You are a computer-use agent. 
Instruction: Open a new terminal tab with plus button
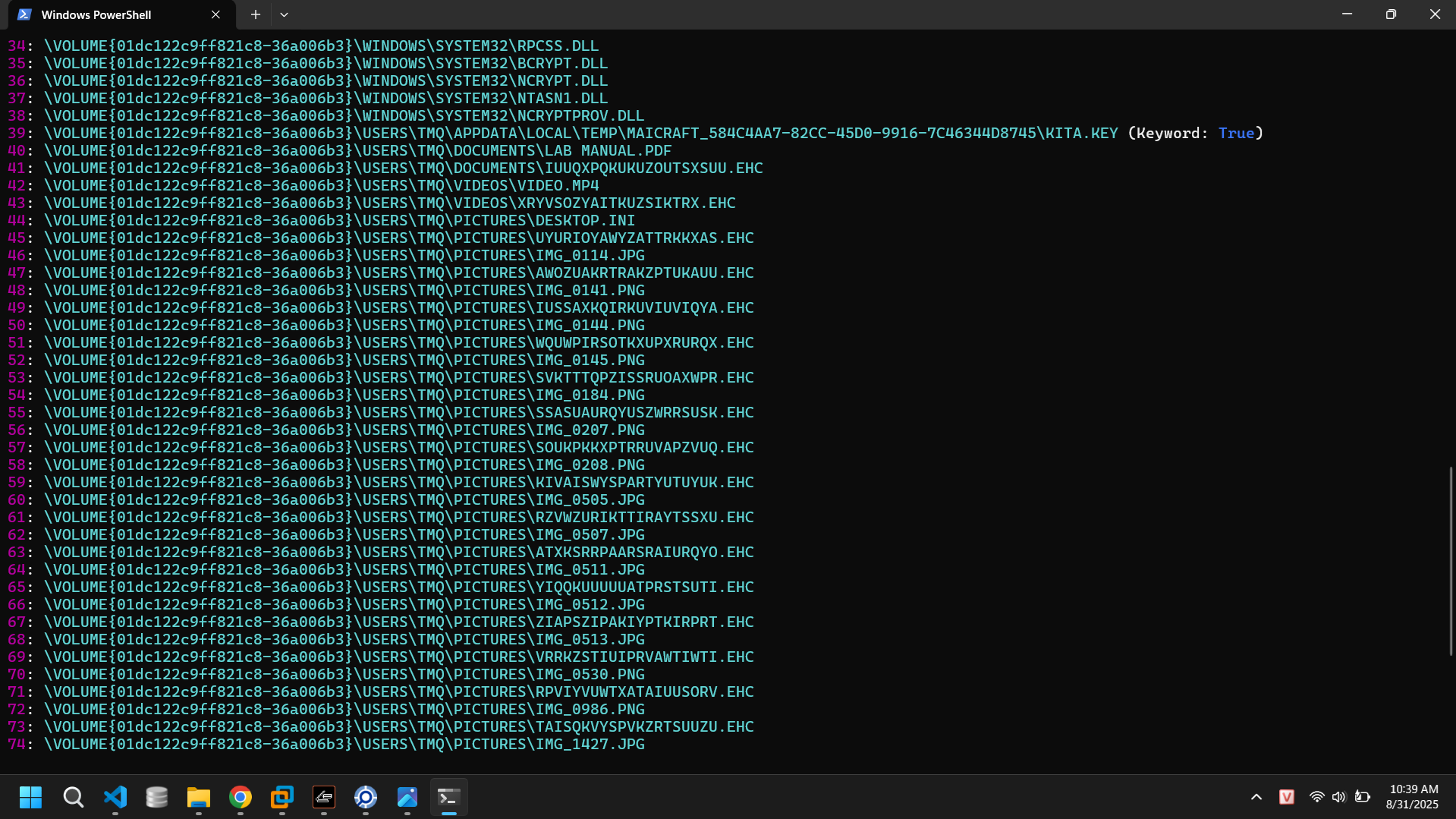click(x=256, y=14)
